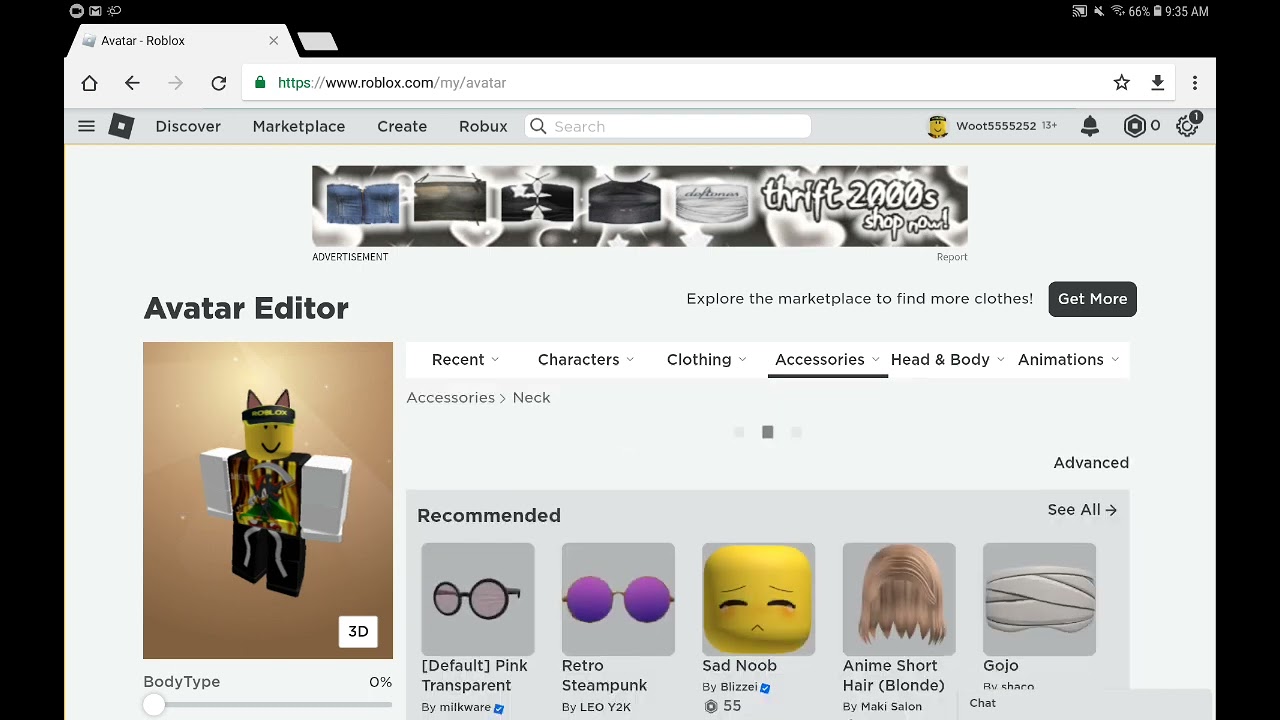Select the Gojo blindfold thumbnail
This screenshot has height=720, width=1280.
[x=1039, y=599]
